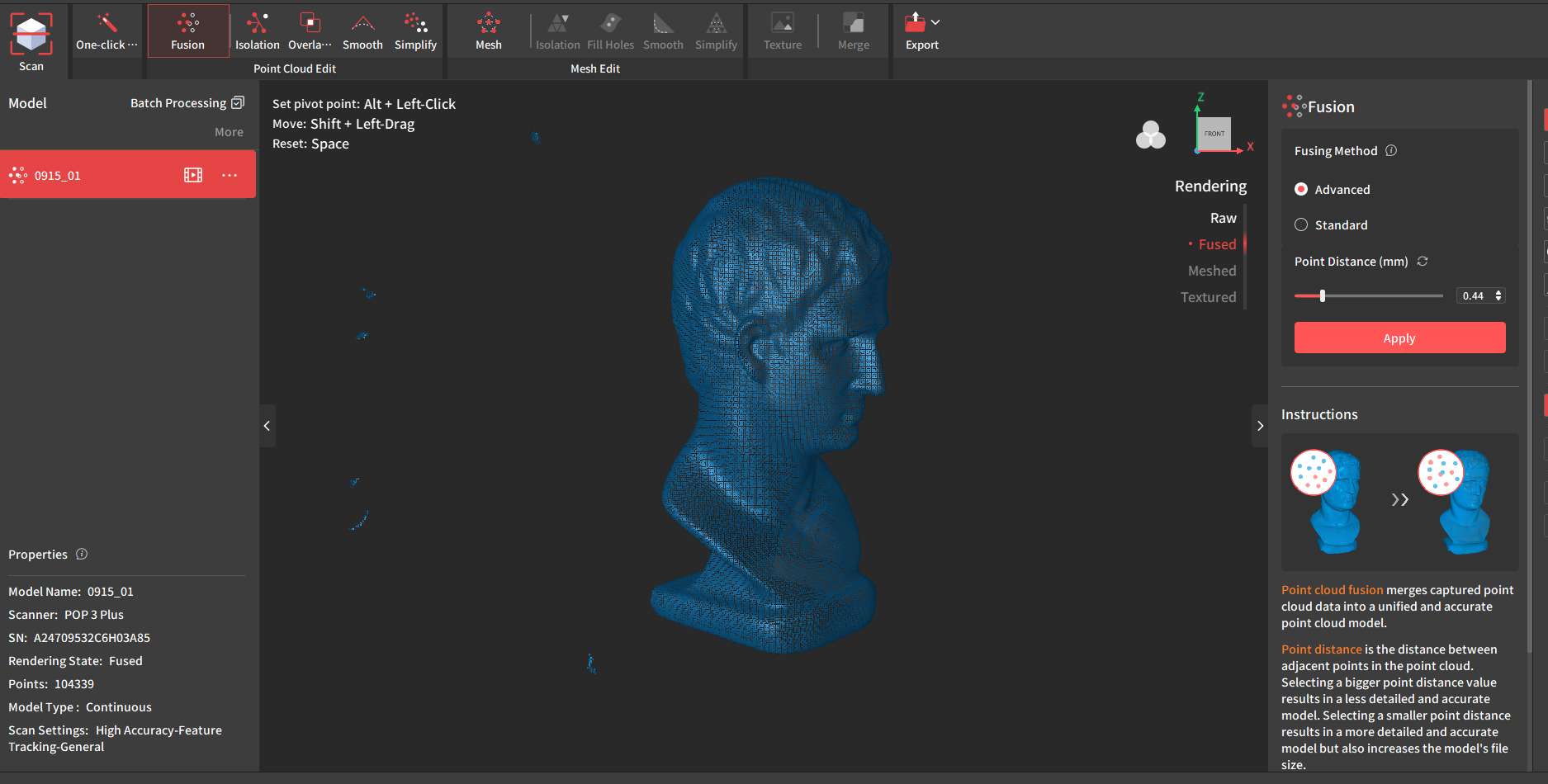Open the More menu in Model panel

[230, 131]
